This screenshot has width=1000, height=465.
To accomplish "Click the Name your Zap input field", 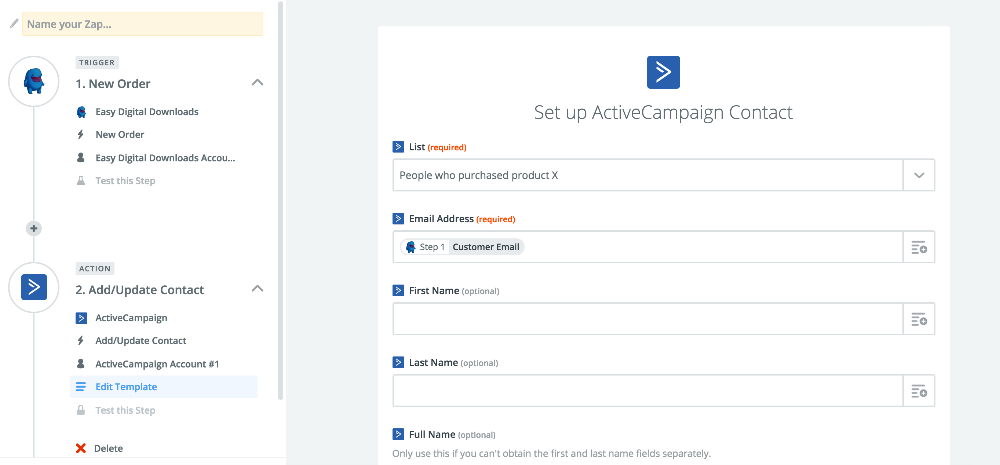I will click(x=142, y=23).
